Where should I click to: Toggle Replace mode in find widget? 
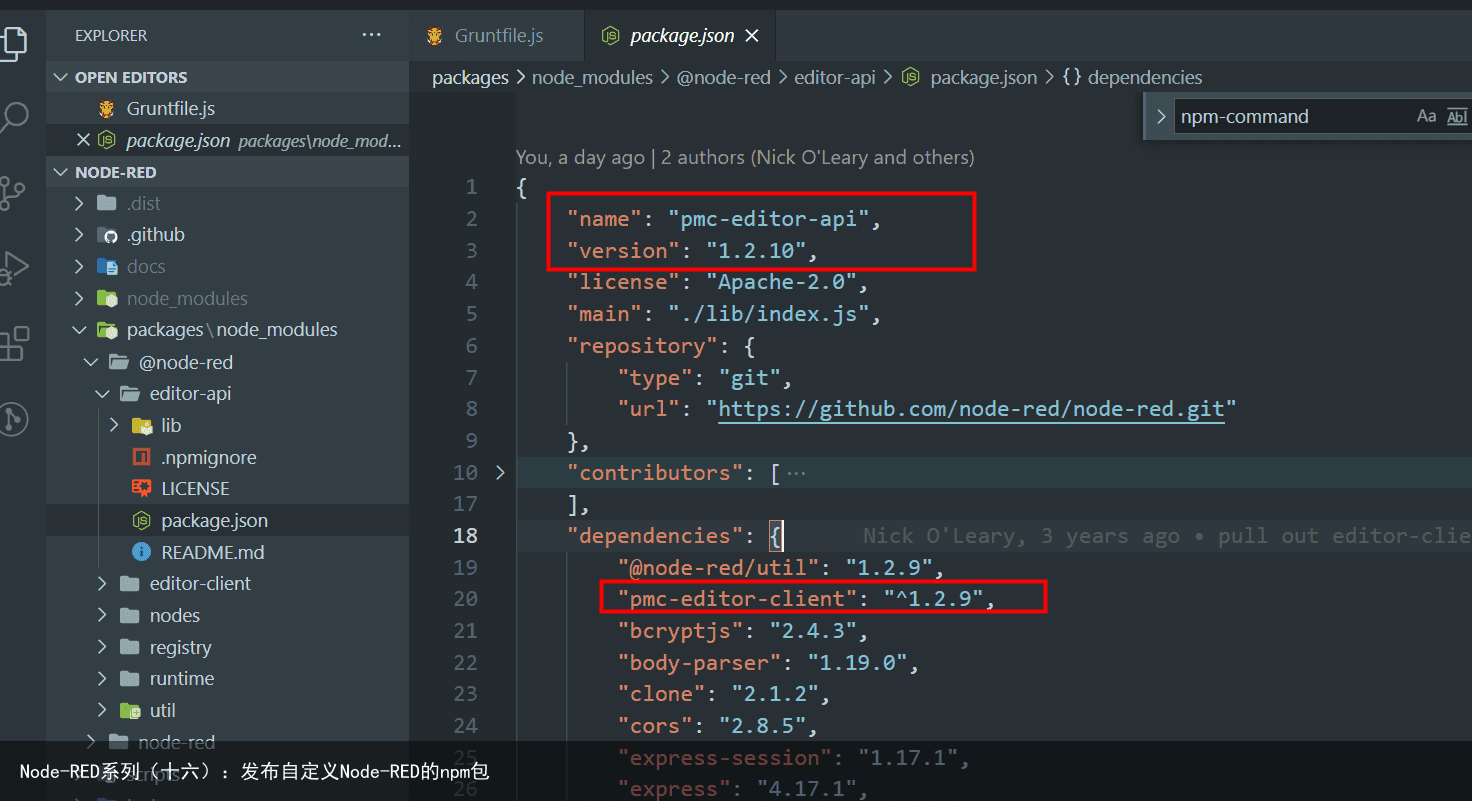tap(1160, 117)
